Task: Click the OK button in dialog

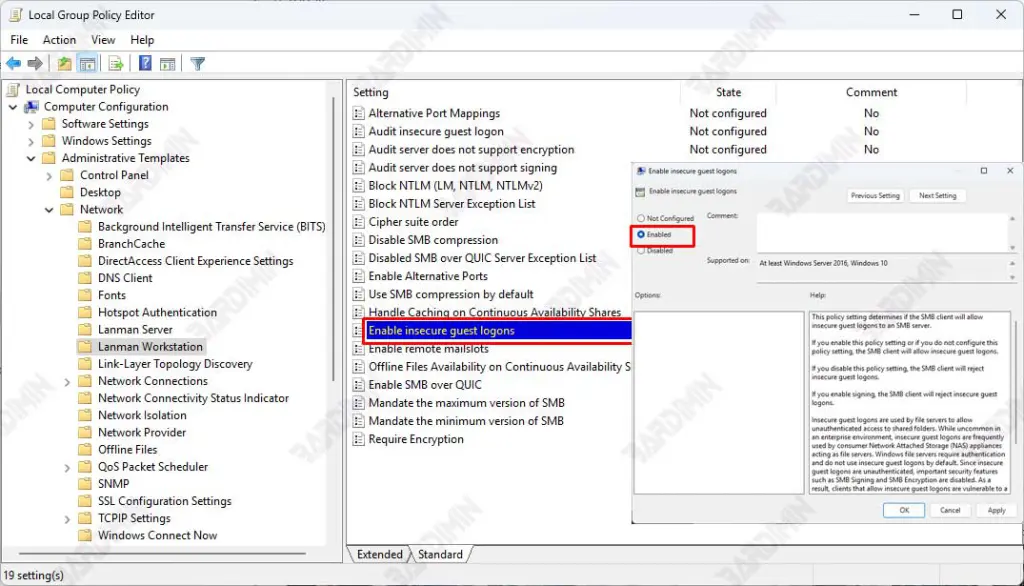Action: coord(904,510)
